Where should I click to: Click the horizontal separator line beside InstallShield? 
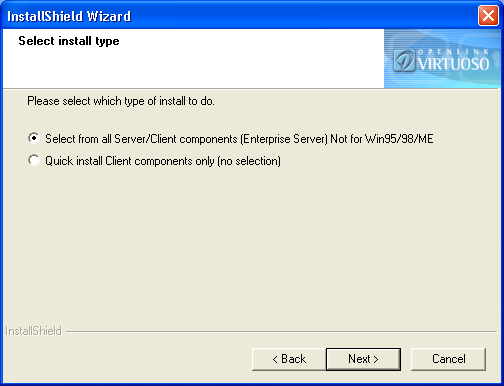pos(282,332)
